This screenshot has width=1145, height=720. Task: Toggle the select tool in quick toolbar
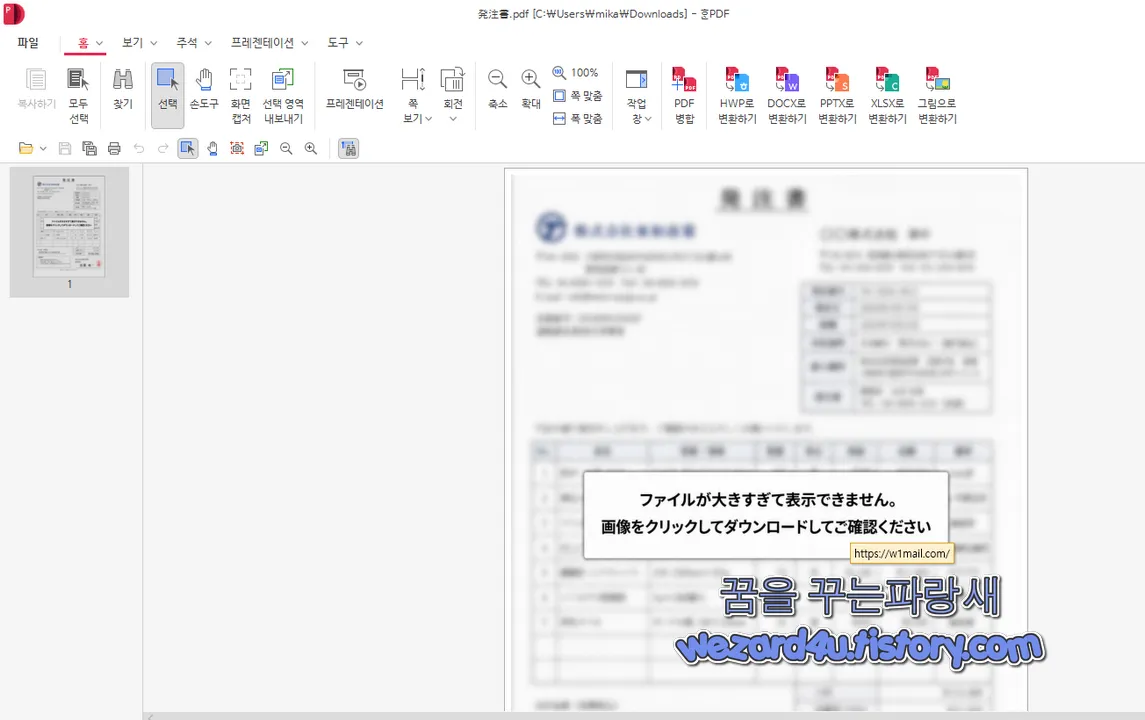click(188, 148)
